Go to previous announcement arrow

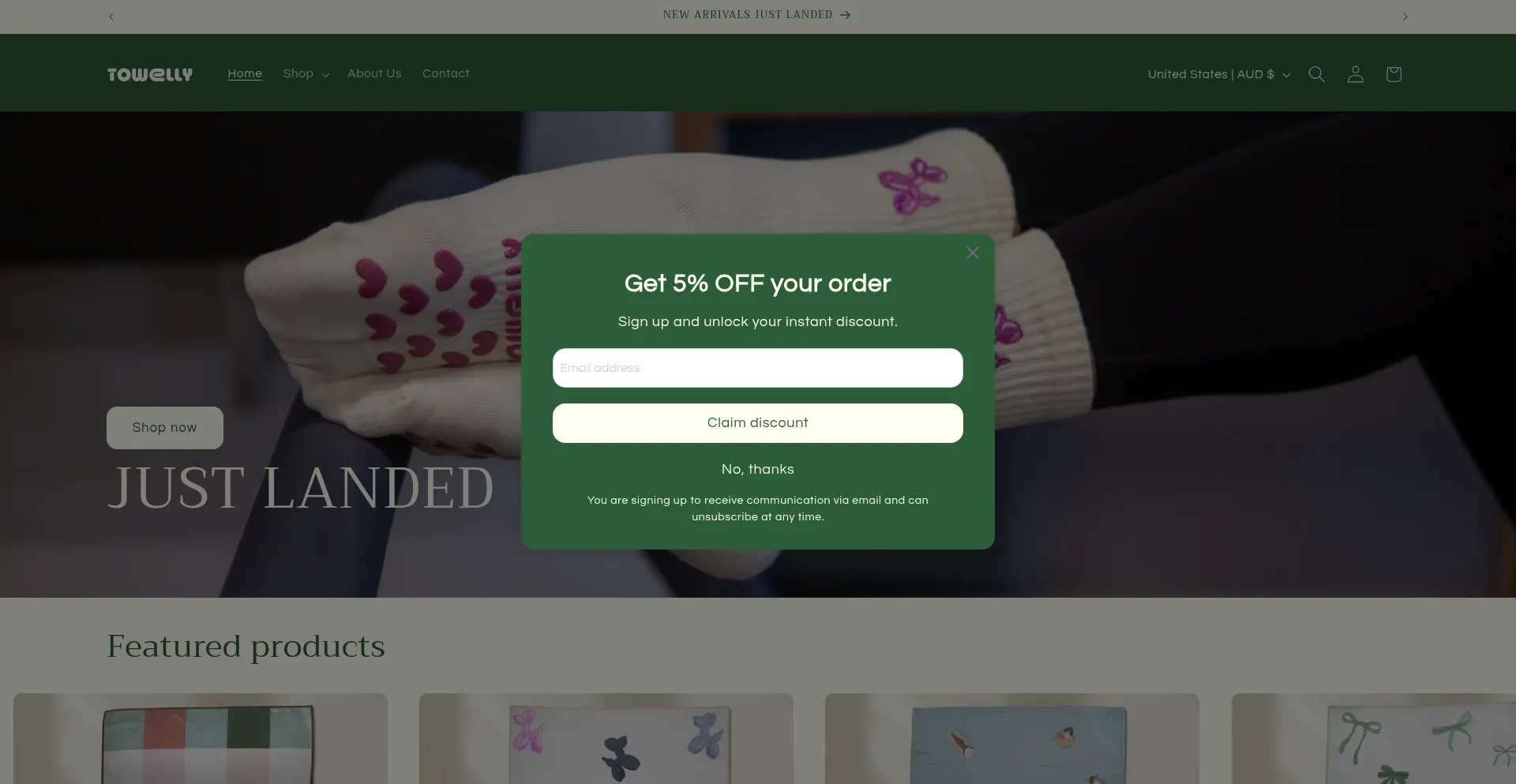pyautogui.click(x=111, y=17)
